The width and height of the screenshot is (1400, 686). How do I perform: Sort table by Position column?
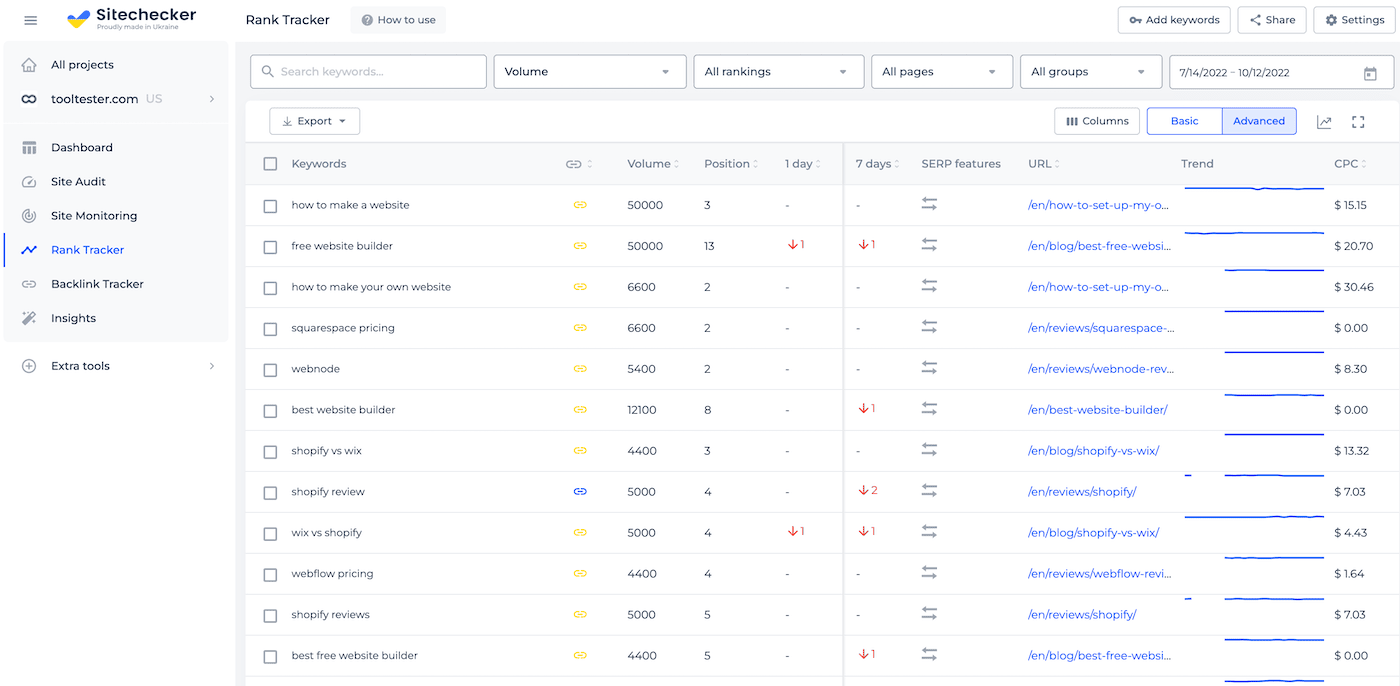tap(731, 164)
